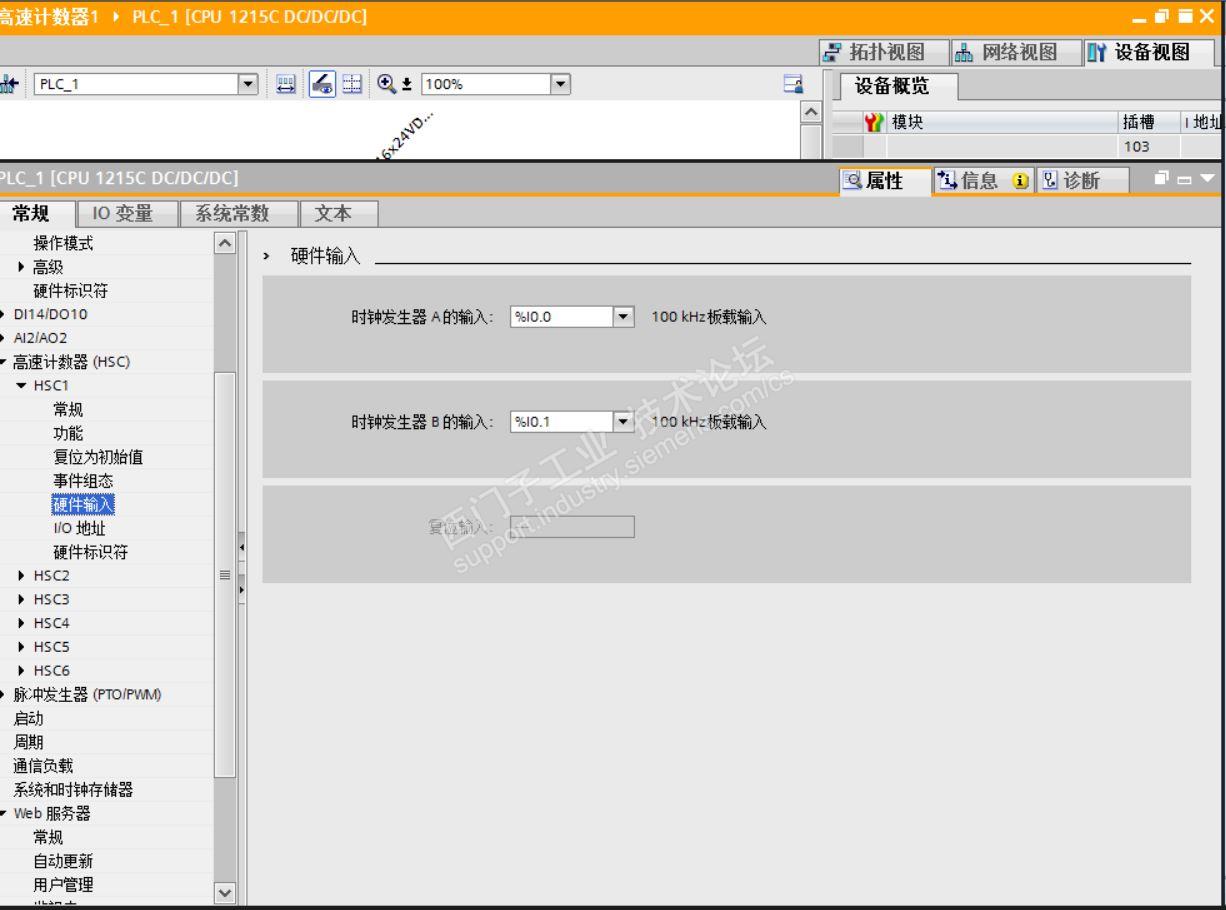Expand the HSC3 tree node
Image resolution: width=1226 pixels, height=910 pixels.
22,600
